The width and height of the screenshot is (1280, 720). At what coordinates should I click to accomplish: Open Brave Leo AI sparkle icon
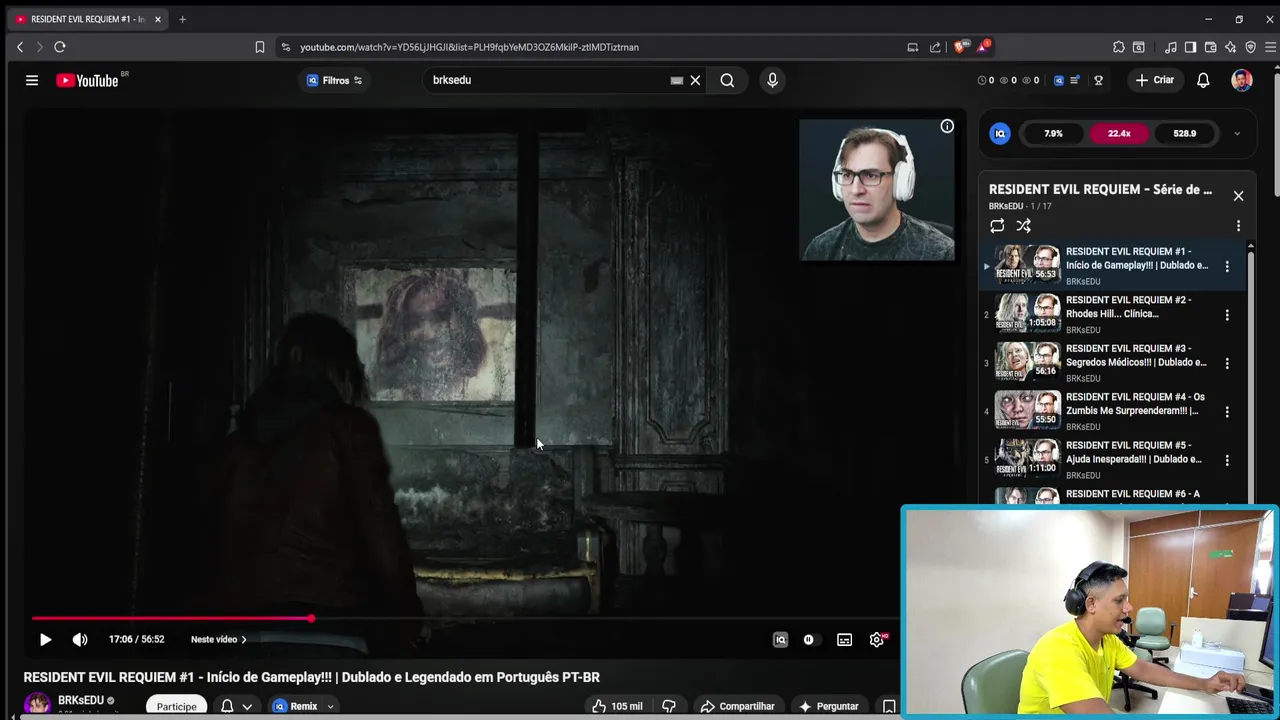pyautogui.click(x=1230, y=47)
